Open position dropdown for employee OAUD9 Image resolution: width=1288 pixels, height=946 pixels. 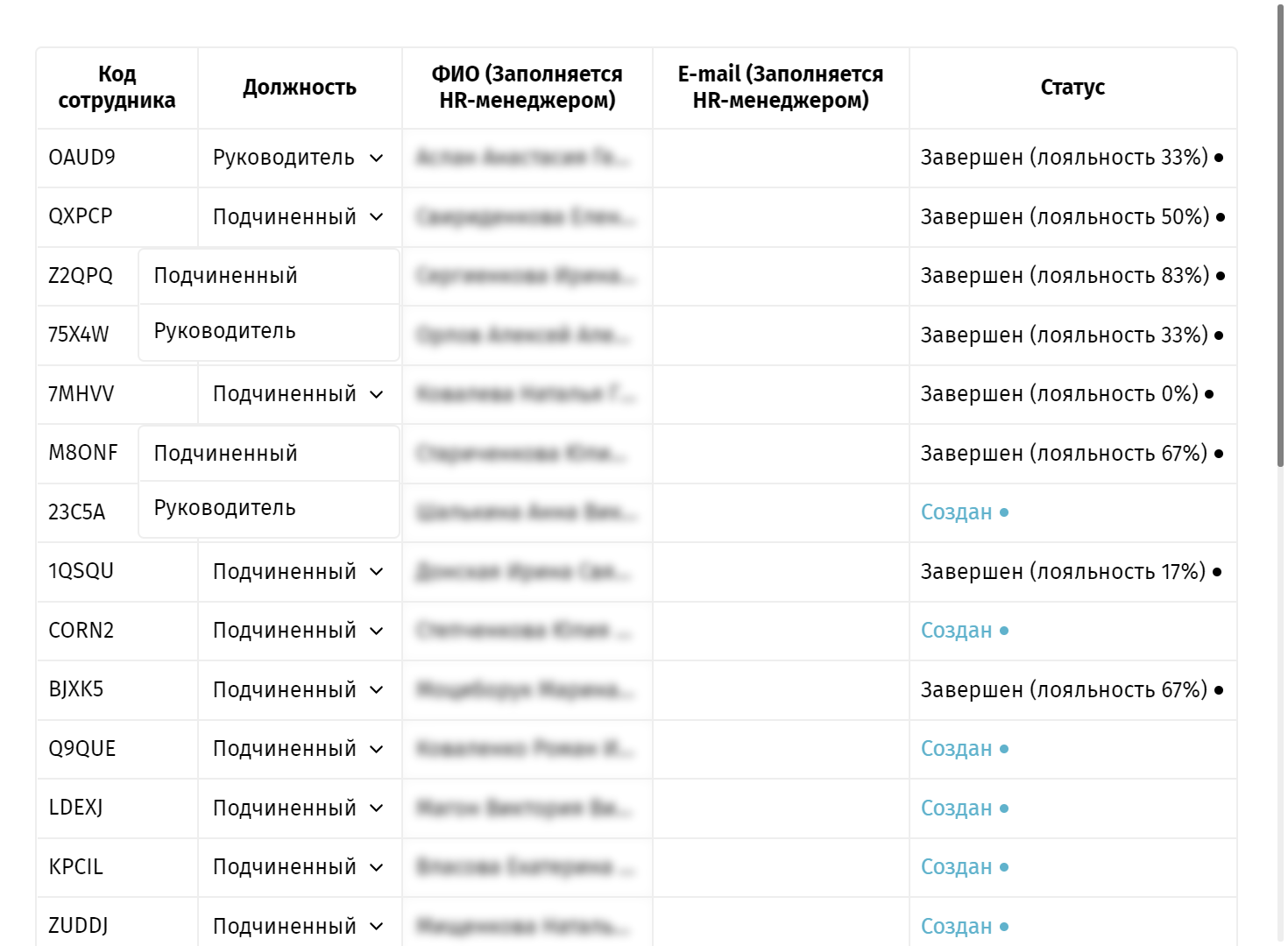(299, 159)
